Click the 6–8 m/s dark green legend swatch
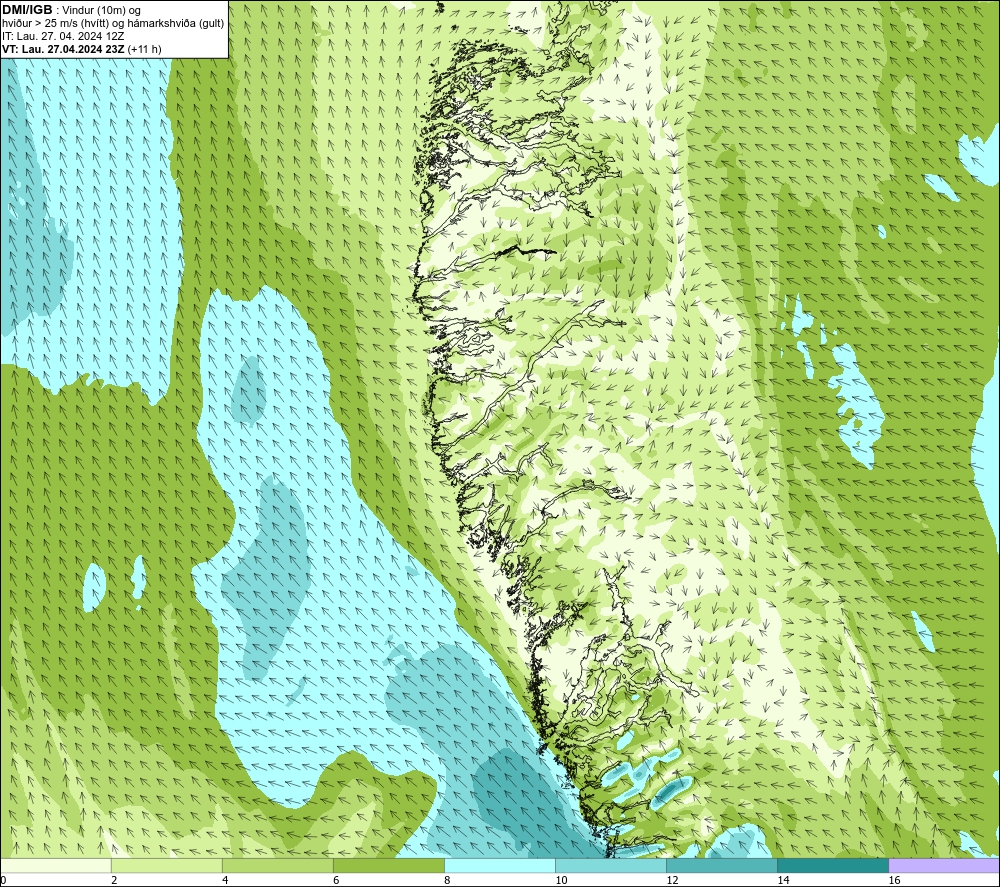This screenshot has width=1000, height=887. pyautogui.click(x=389, y=865)
